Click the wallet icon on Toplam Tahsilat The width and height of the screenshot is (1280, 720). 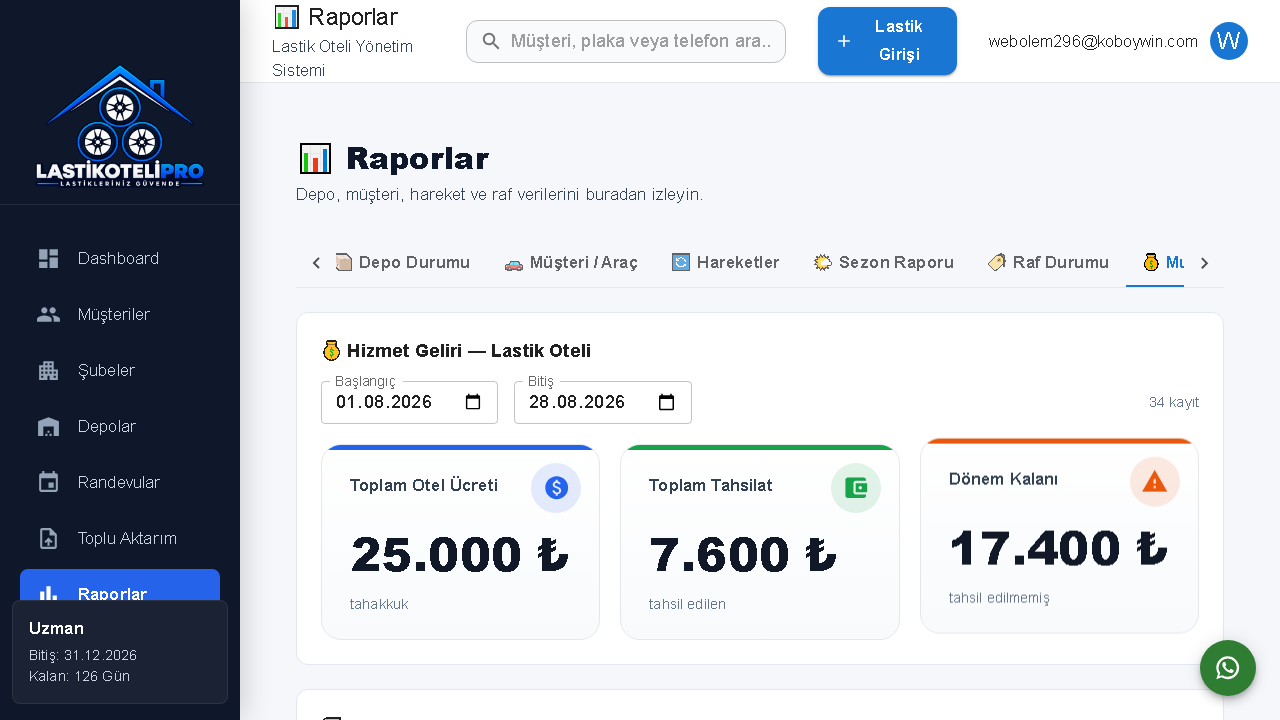tap(856, 488)
